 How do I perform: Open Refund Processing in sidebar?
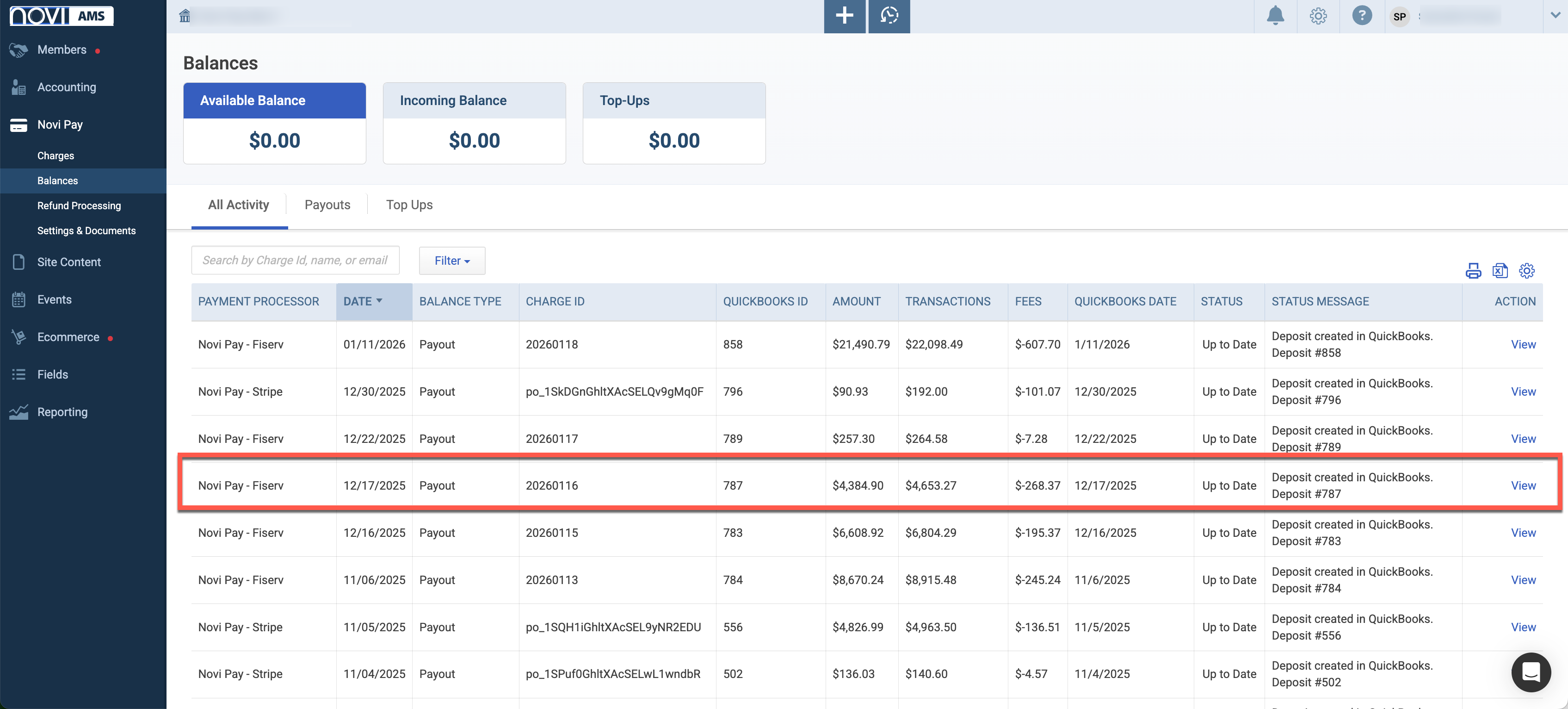click(x=79, y=206)
